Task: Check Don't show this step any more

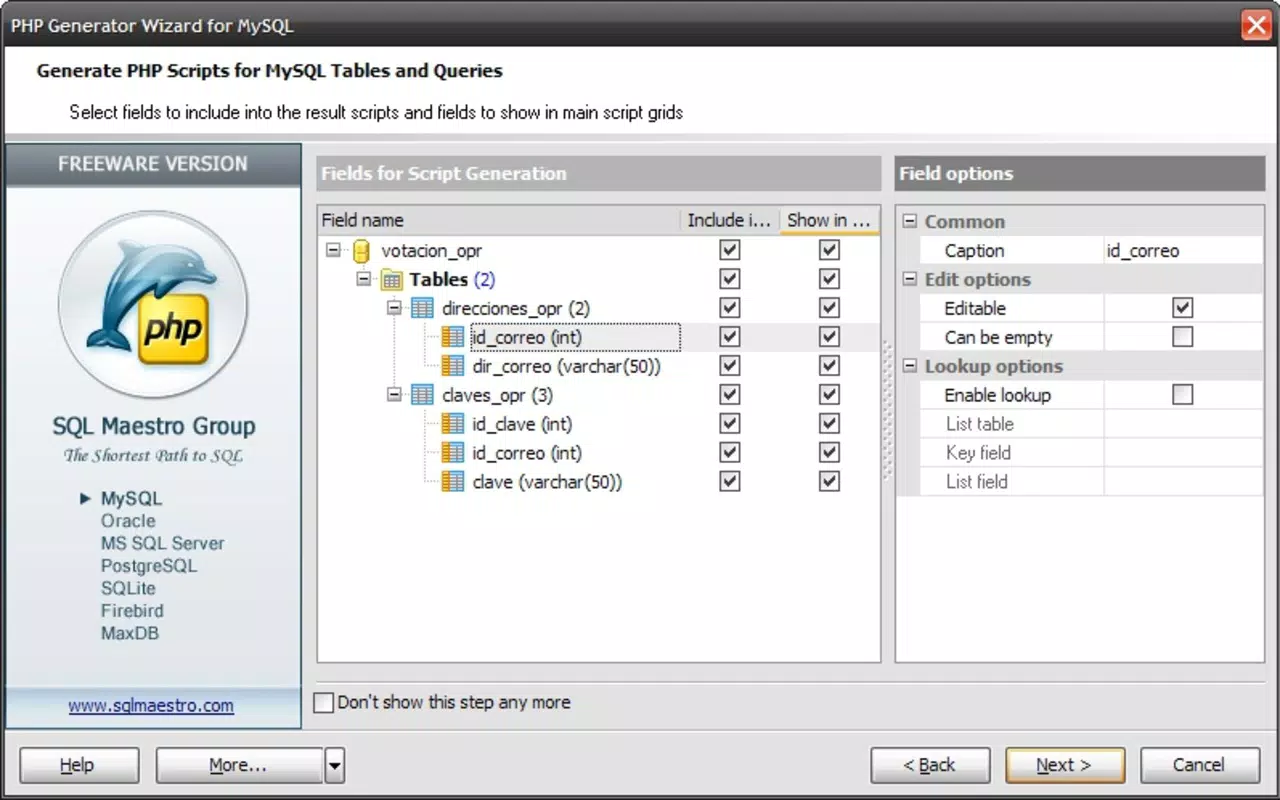Action: [324, 703]
